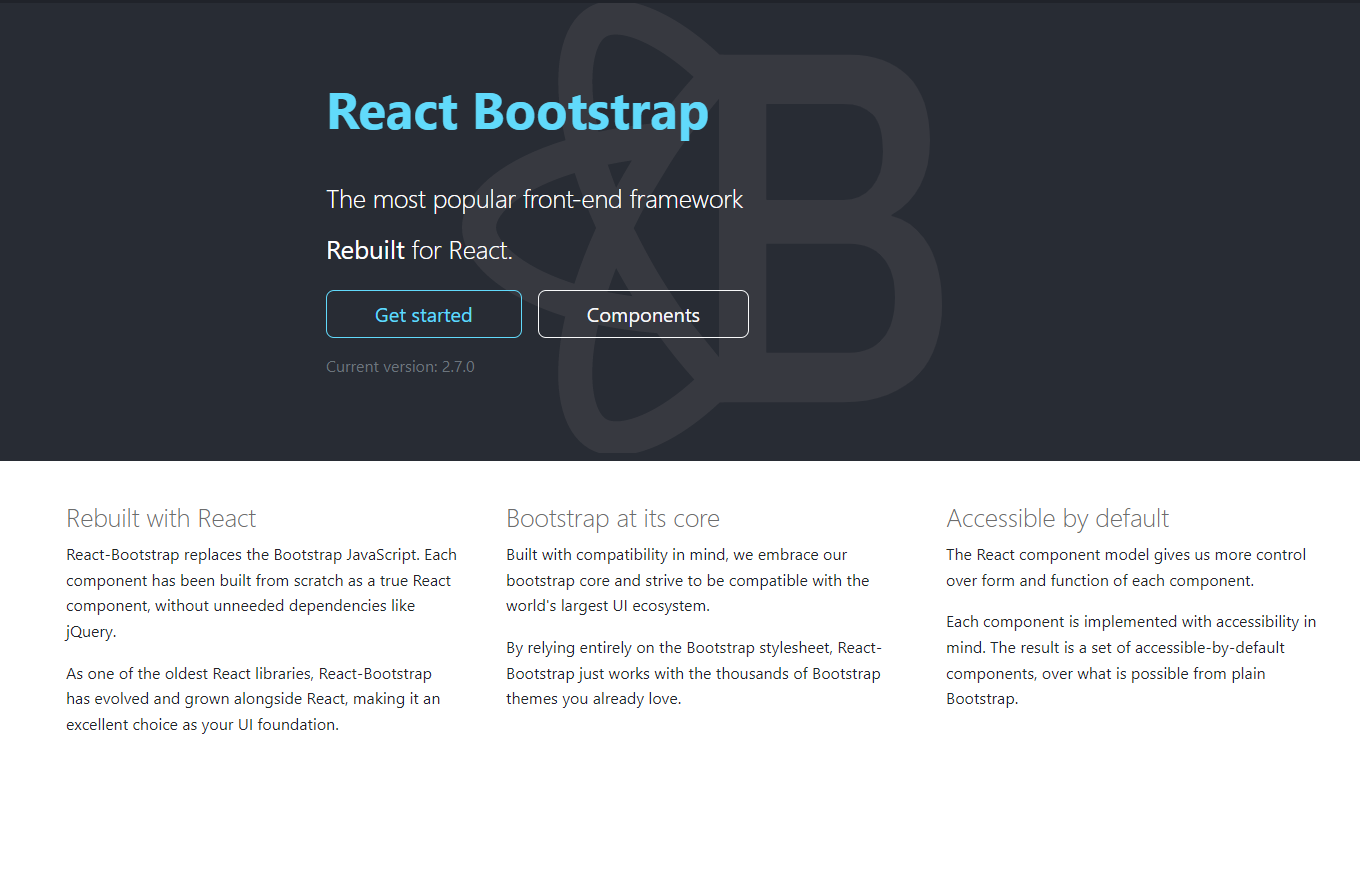This screenshot has height=892, width=1360.
Task: Click the 'Components' button
Action: (x=643, y=314)
